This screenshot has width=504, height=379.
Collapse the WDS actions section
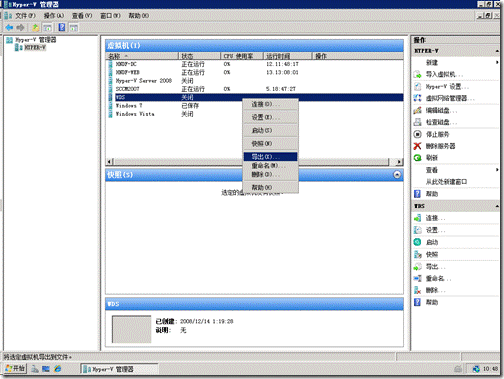[x=497, y=206]
